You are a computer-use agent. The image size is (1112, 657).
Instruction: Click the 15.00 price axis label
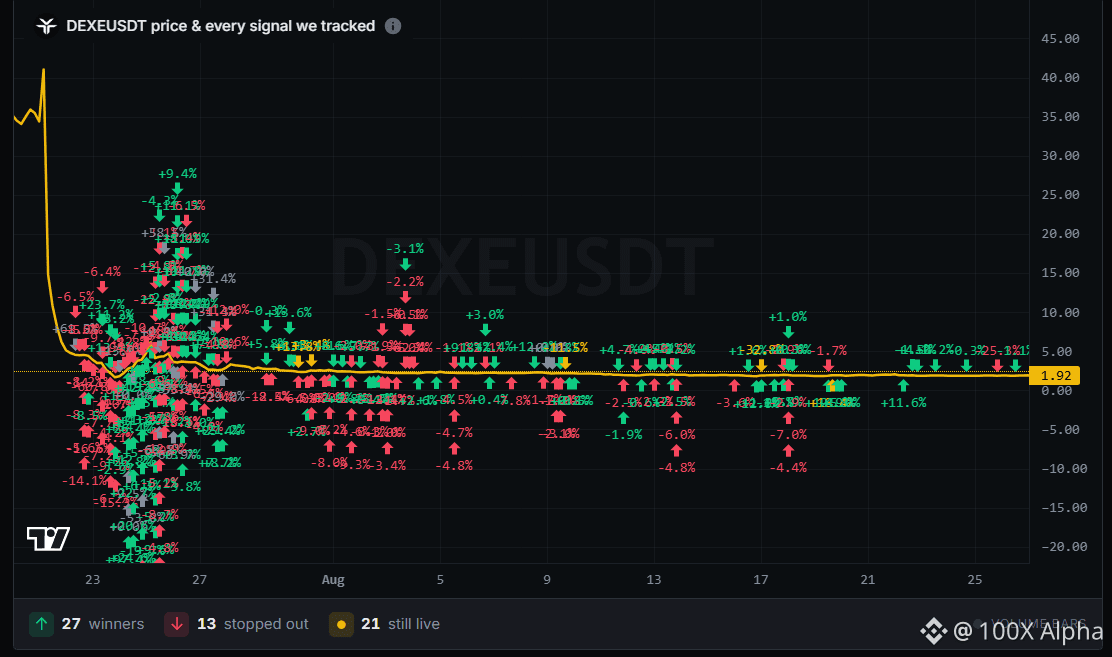point(1060,273)
